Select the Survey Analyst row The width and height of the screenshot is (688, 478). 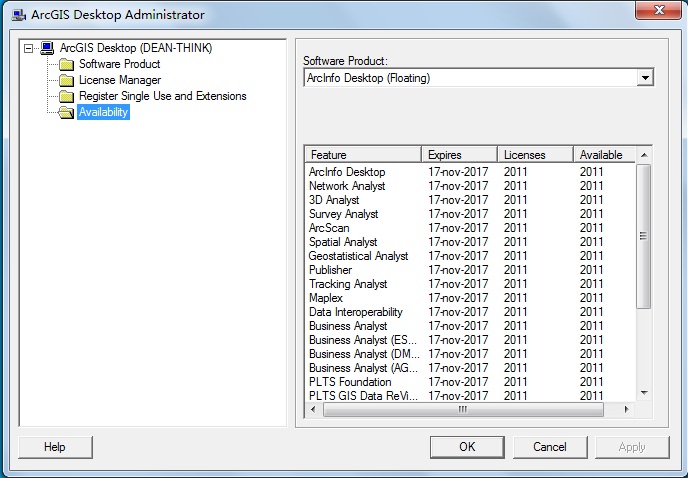tap(470, 214)
